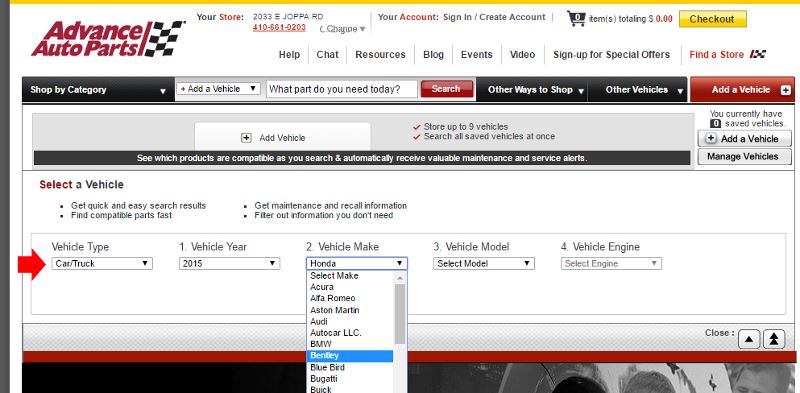Open the Resources link
The image size is (800, 393).
[380, 55]
